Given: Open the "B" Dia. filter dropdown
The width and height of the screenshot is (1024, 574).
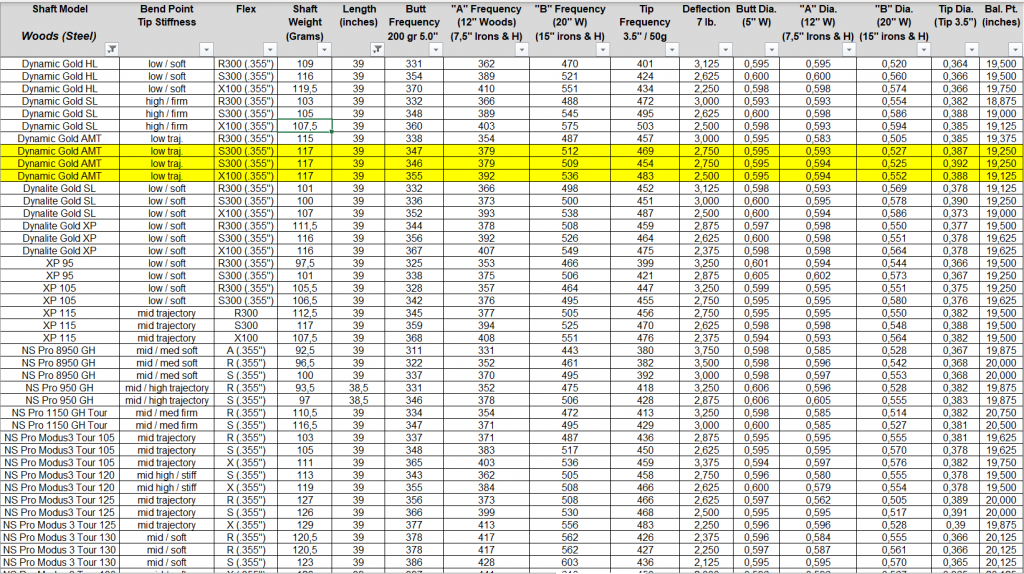Looking at the screenshot, I should pyautogui.click(x=923, y=50).
